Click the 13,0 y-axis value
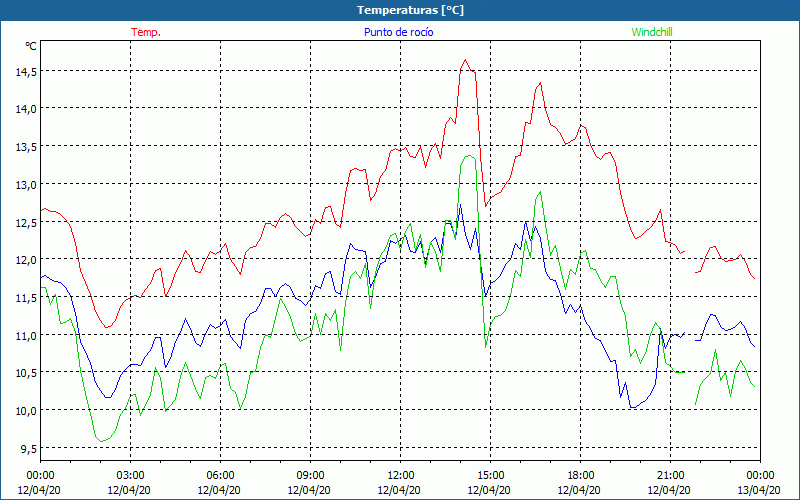This screenshot has height=500, width=800. click(26, 185)
